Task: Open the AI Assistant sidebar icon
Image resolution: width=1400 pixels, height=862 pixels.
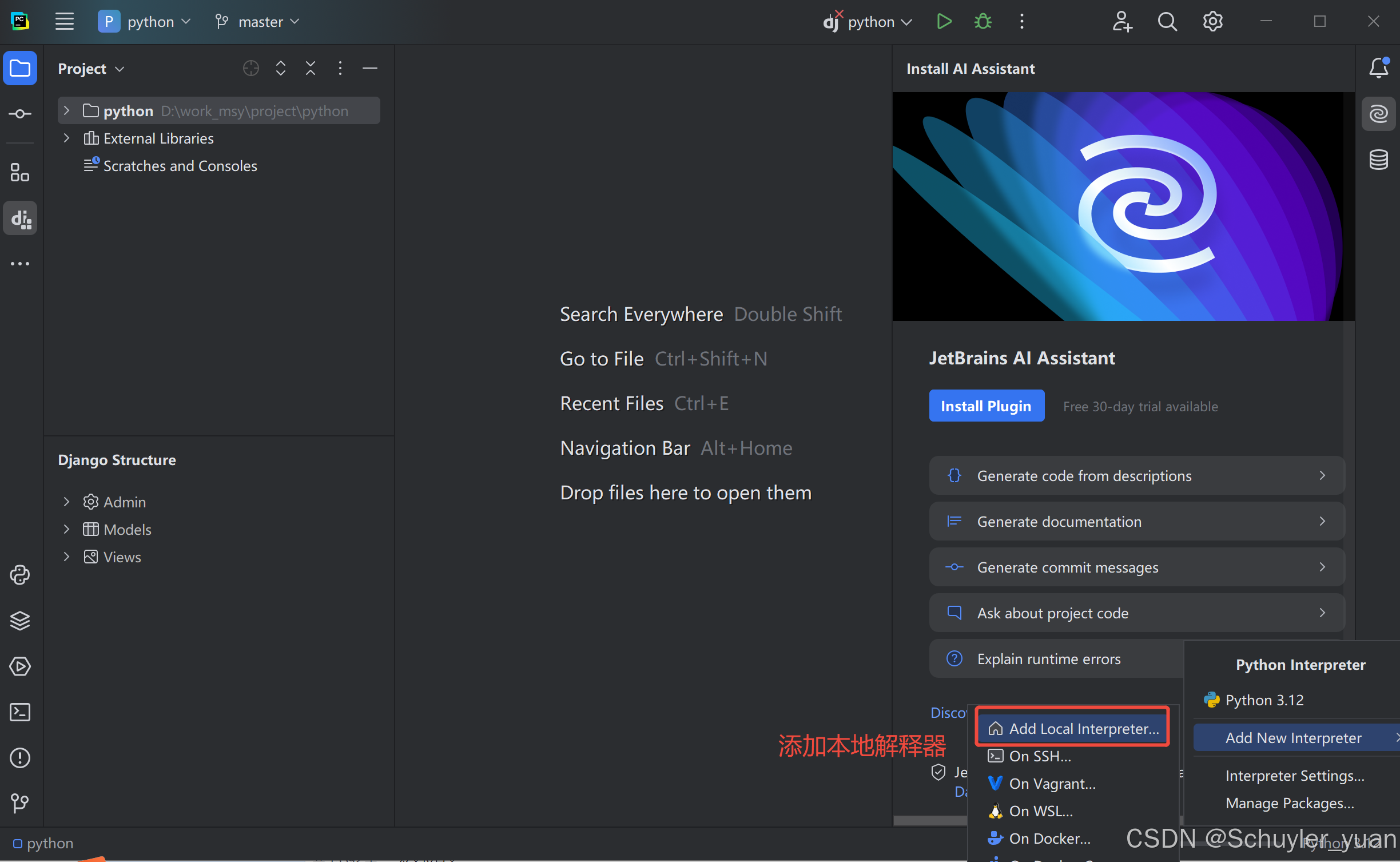Action: 1378,114
